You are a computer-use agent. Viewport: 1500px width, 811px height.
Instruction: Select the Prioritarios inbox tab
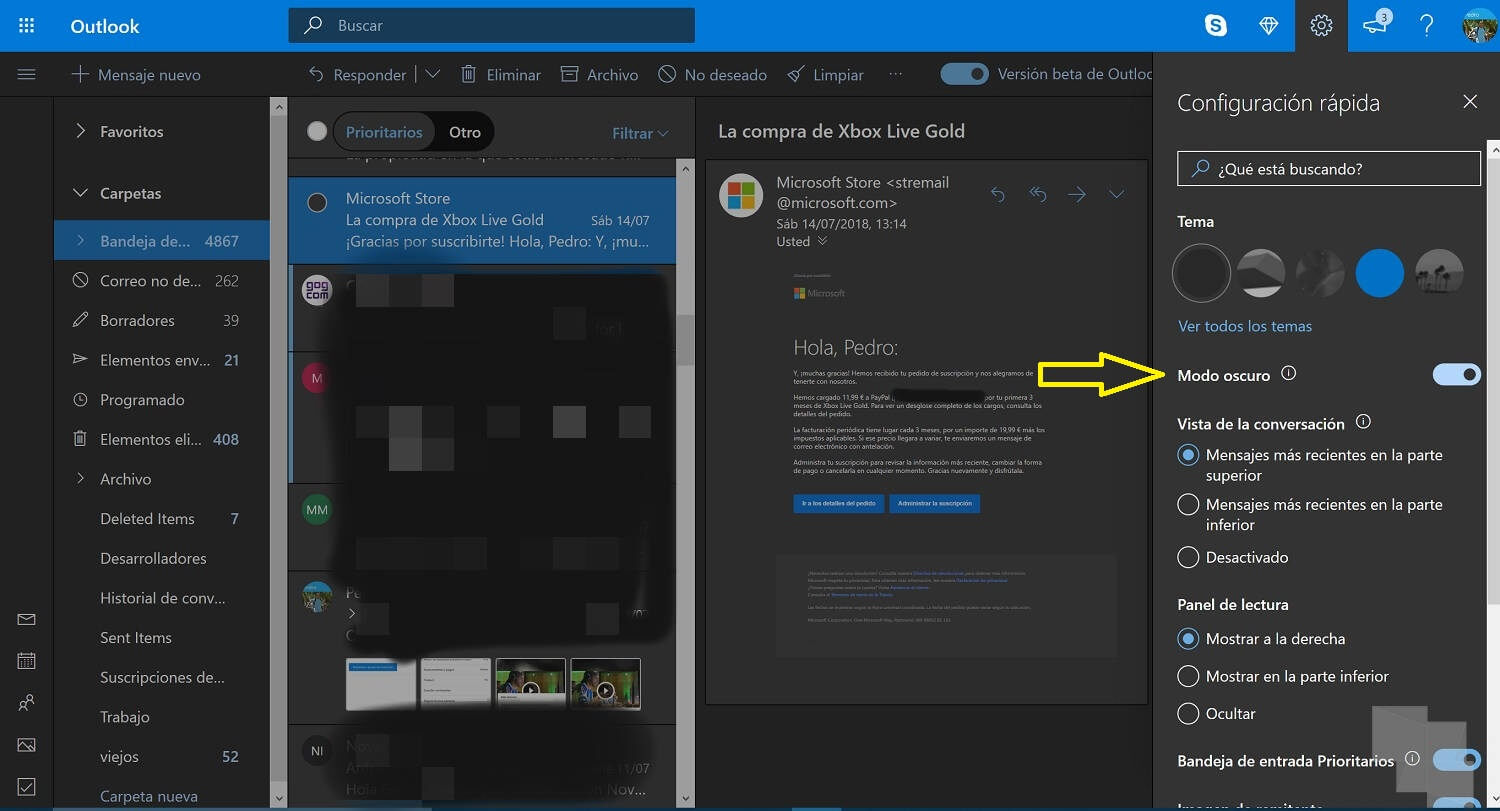point(384,132)
